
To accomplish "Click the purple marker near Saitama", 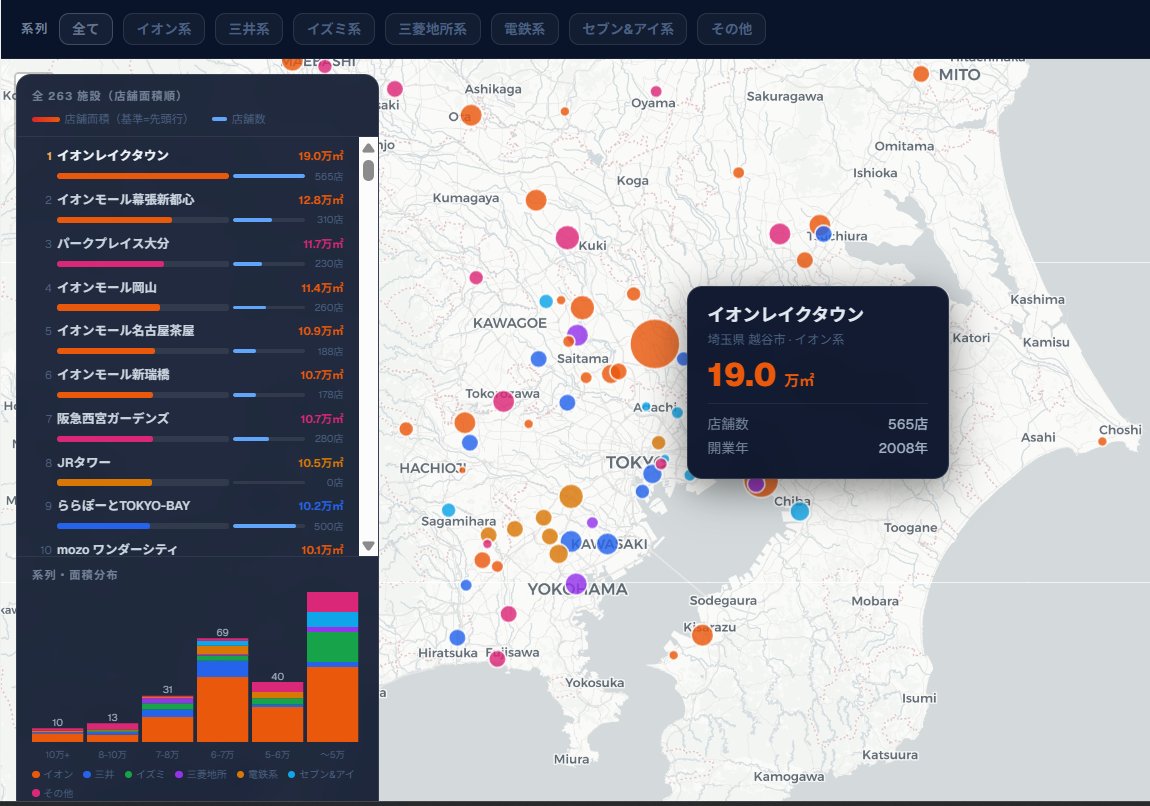I will 577,335.
